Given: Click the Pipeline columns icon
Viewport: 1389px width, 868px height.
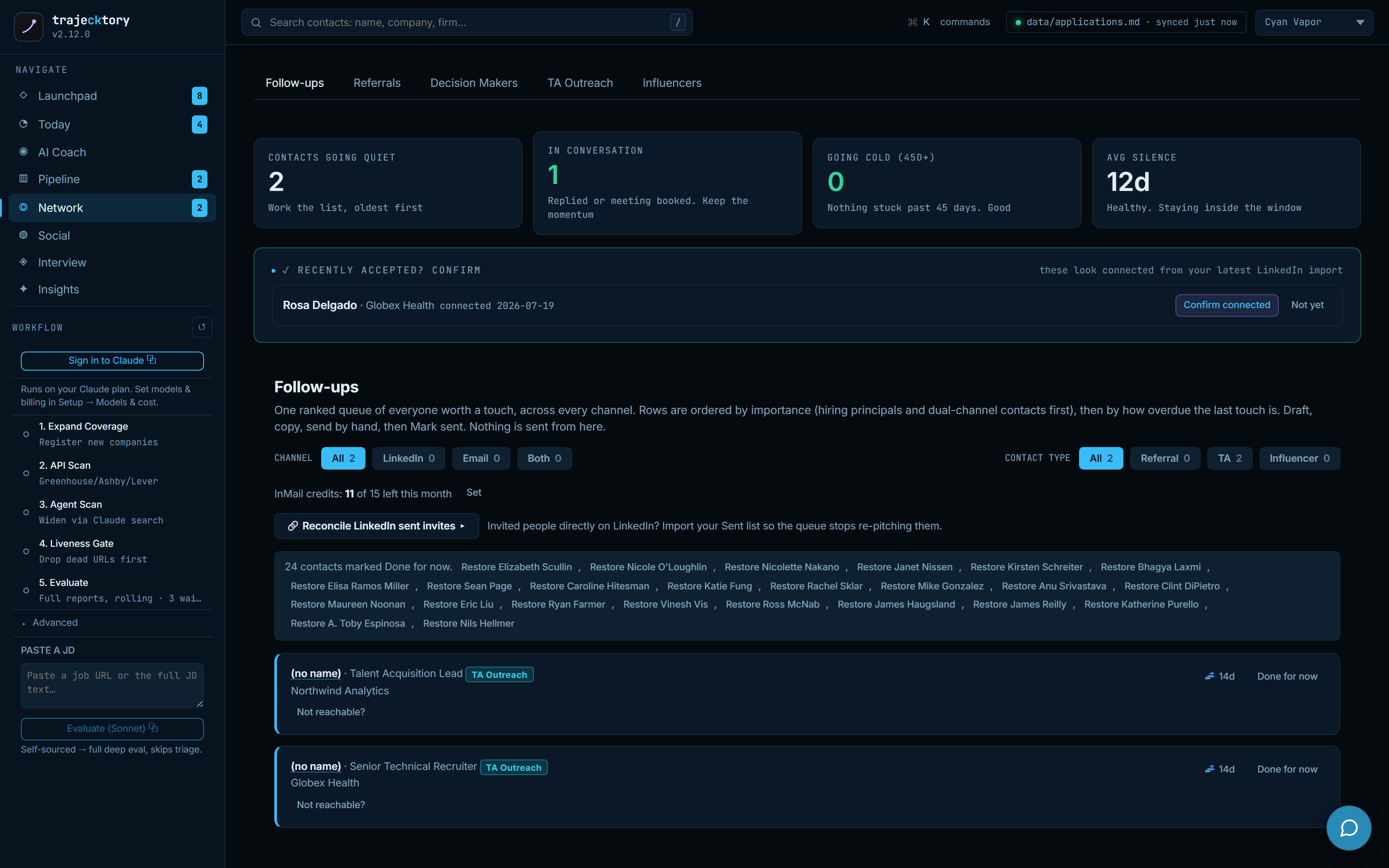Looking at the screenshot, I should [23, 178].
